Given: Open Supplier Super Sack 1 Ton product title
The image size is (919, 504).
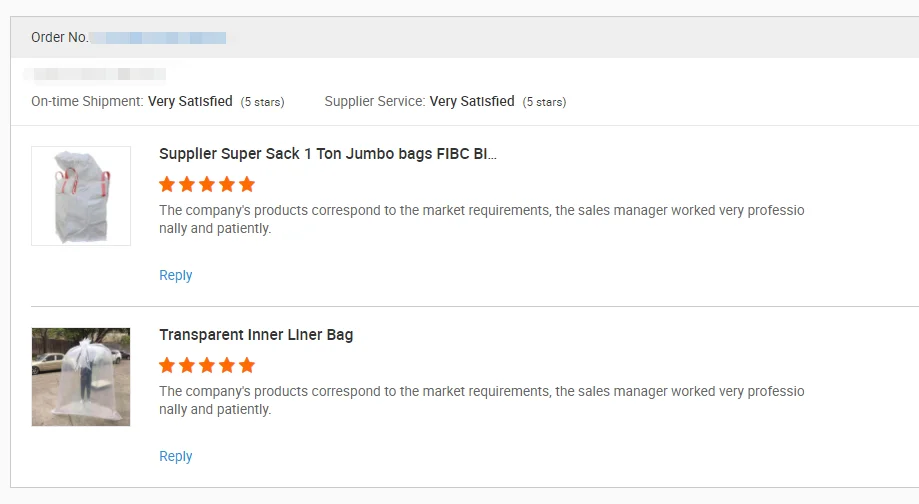Looking at the screenshot, I should tap(328, 154).
